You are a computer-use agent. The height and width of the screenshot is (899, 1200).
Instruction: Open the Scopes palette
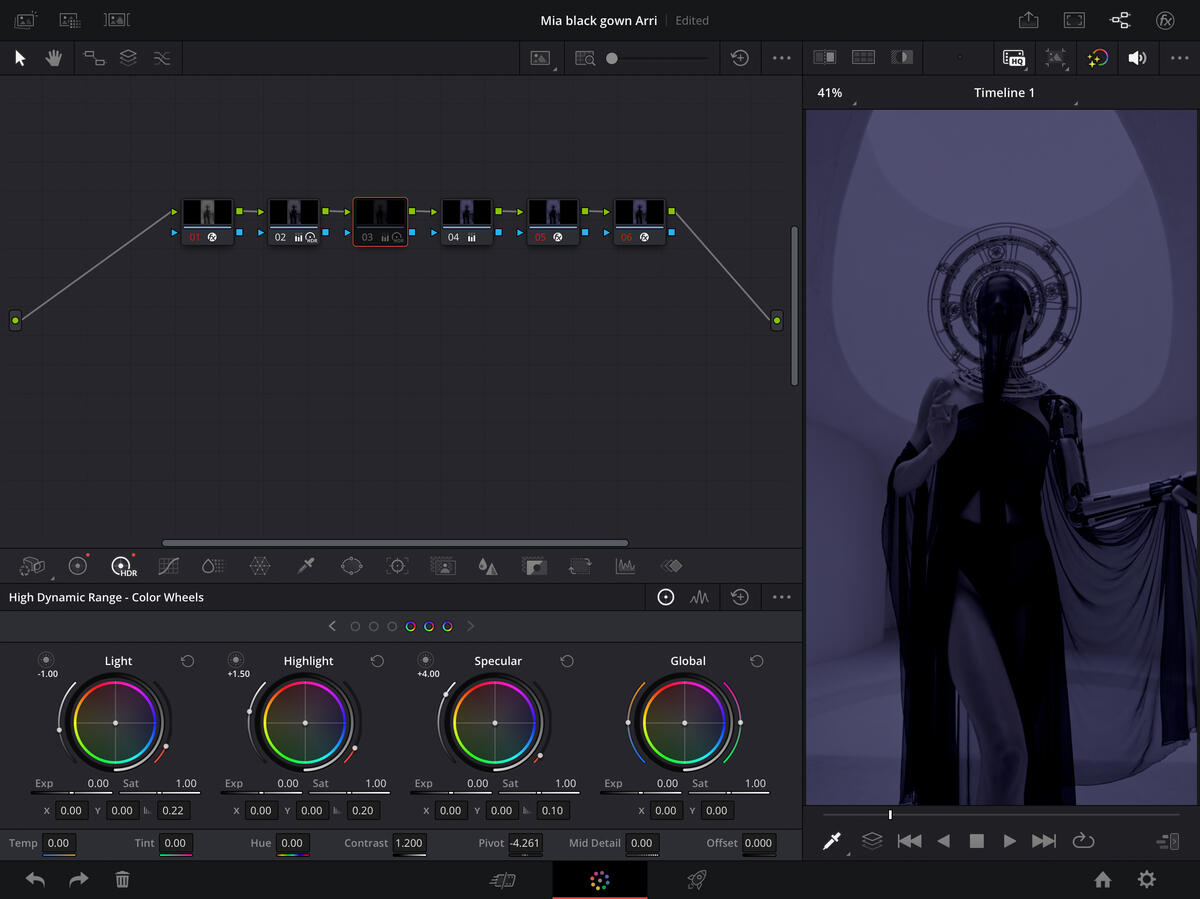point(625,566)
